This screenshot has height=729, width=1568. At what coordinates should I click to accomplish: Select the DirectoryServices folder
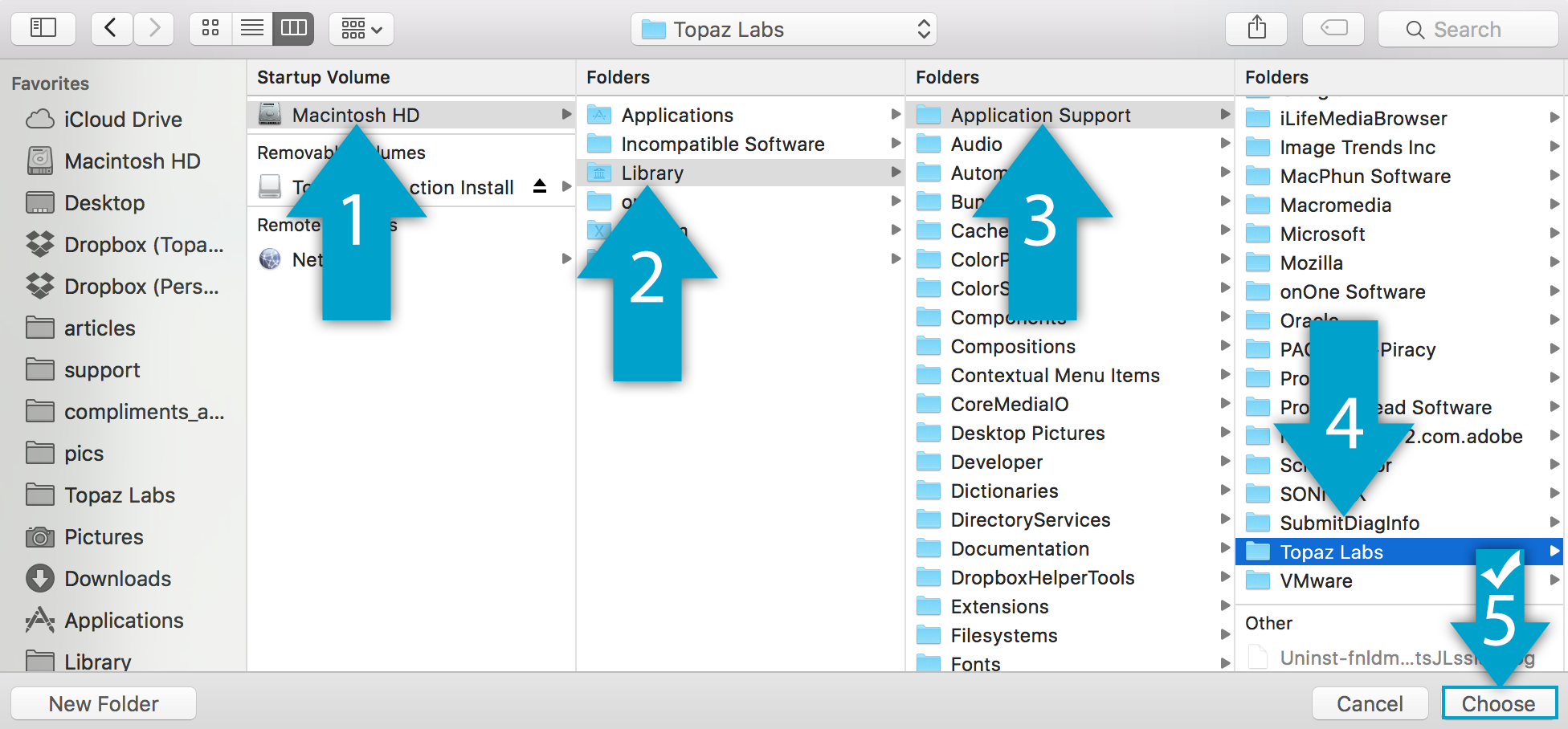pos(1070,519)
